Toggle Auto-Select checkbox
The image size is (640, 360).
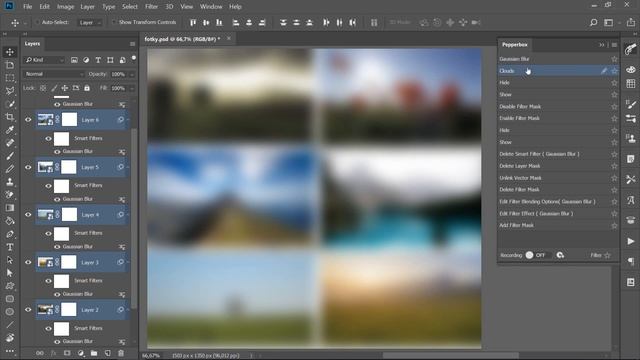coord(37,22)
